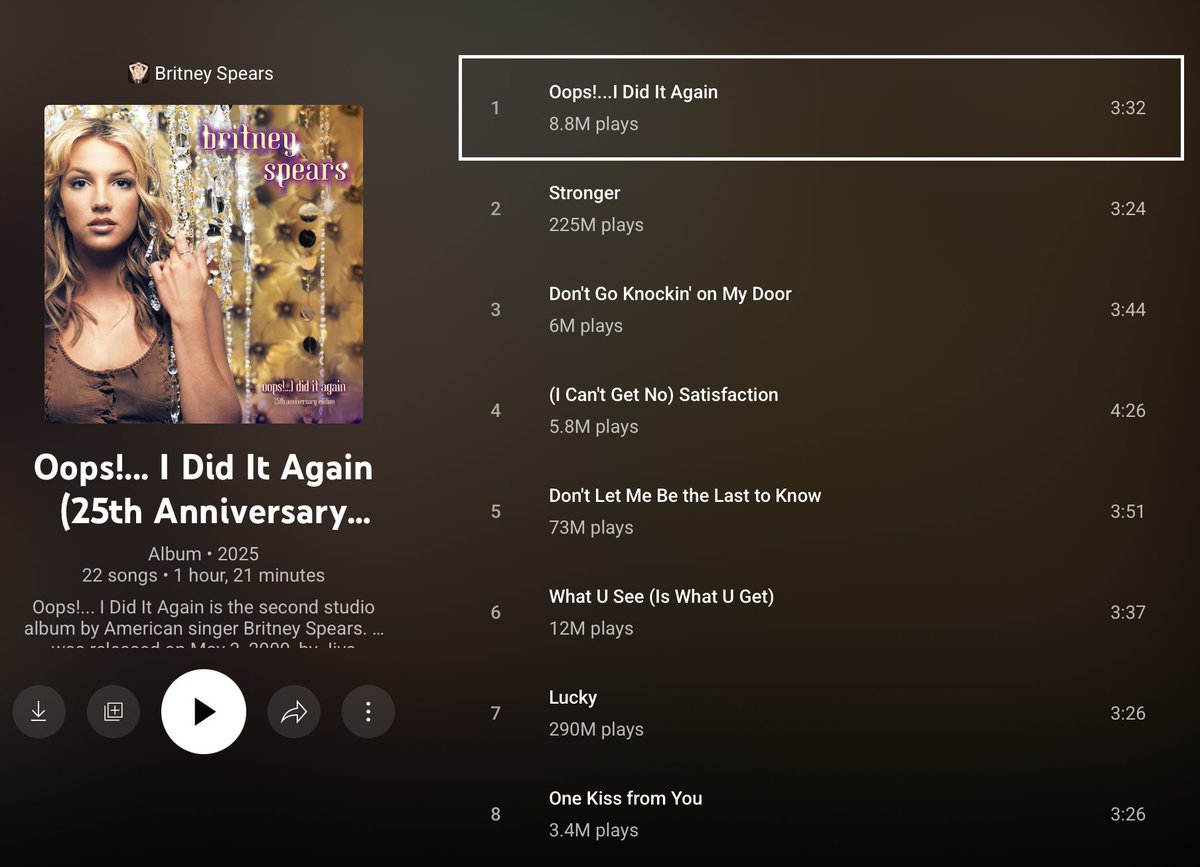Play track Oops!...I Did It Again
The image size is (1200, 867).
[x=821, y=108]
